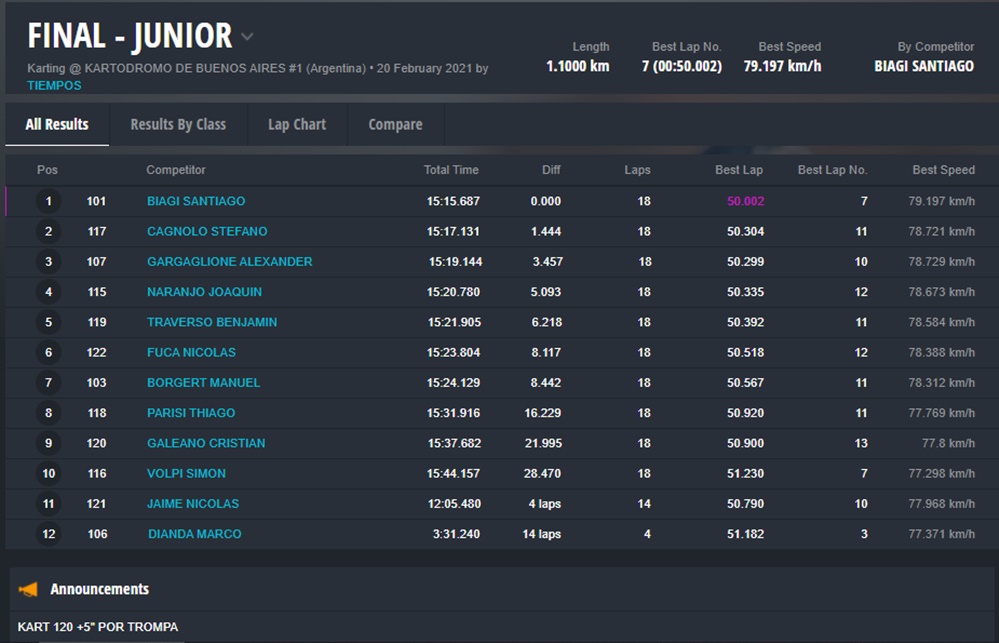
Task: Open GARGAGLIONE ALEXANDER's details
Action: click(229, 262)
